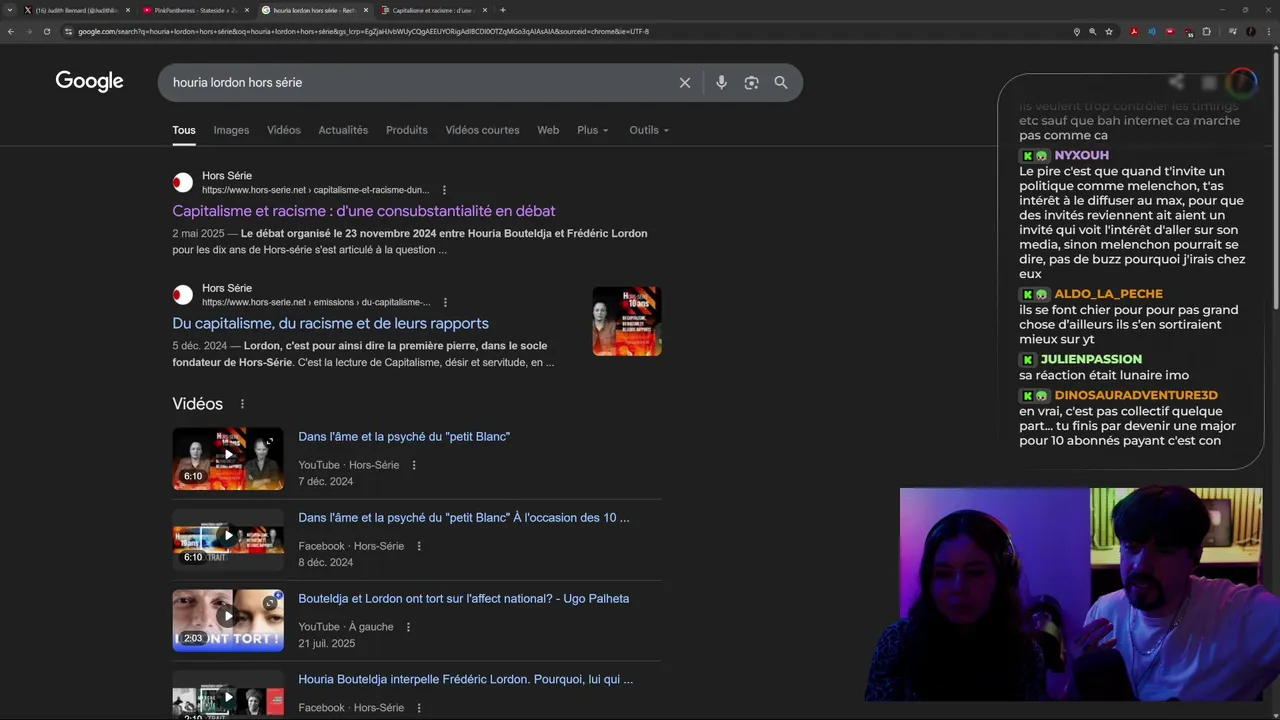Click the Vidéos section heading
This screenshot has width=1280, height=720.
tap(197, 404)
